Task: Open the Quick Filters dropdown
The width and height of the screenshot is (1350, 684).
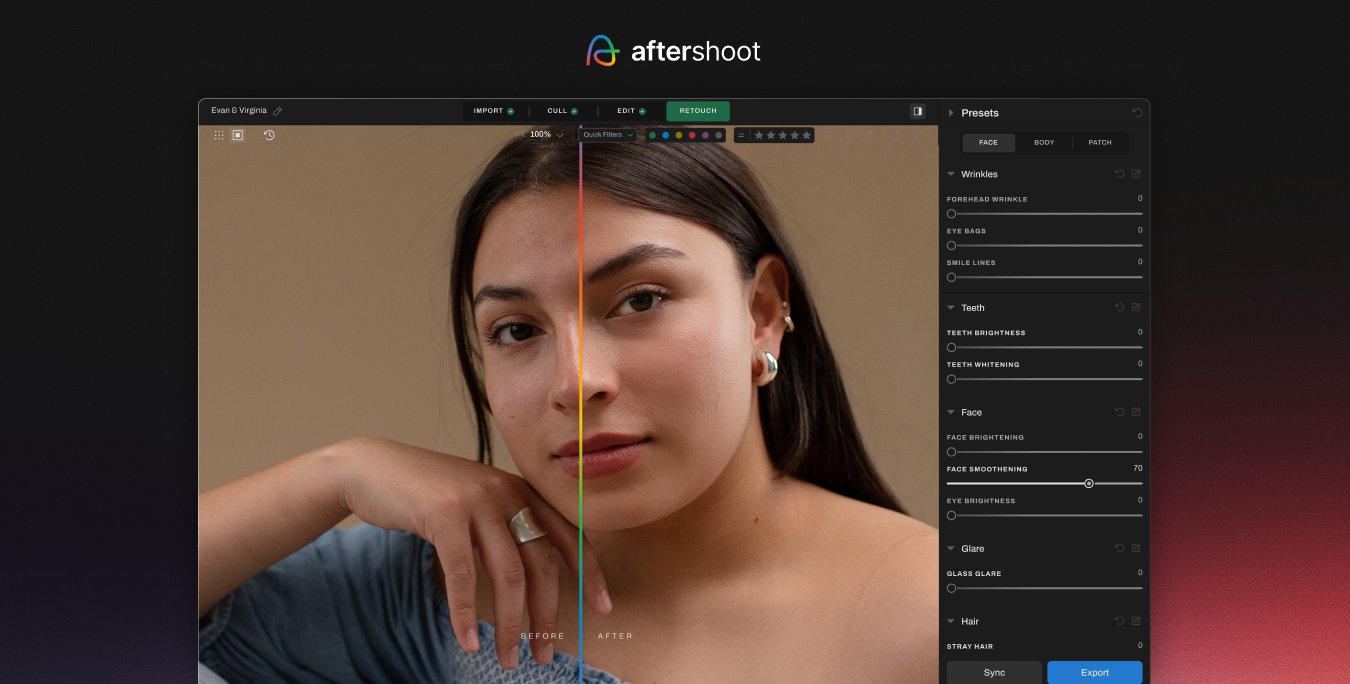Action: [x=608, y=135]
